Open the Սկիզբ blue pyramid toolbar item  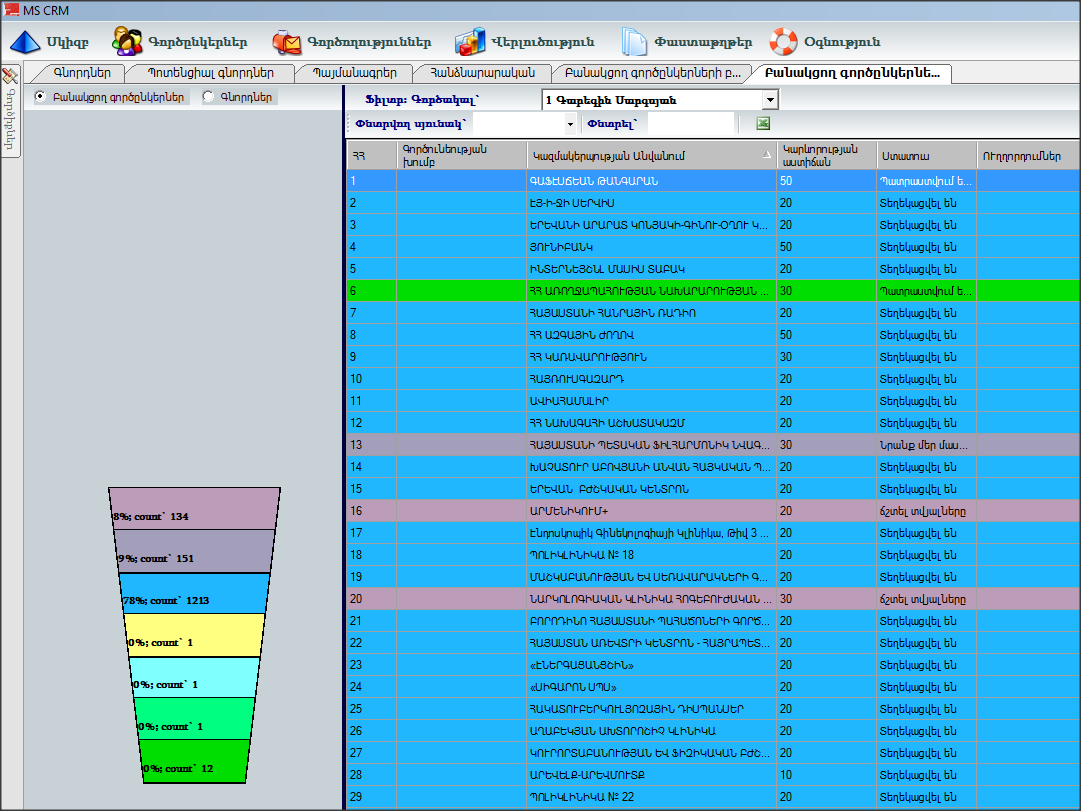click(50, 42)
